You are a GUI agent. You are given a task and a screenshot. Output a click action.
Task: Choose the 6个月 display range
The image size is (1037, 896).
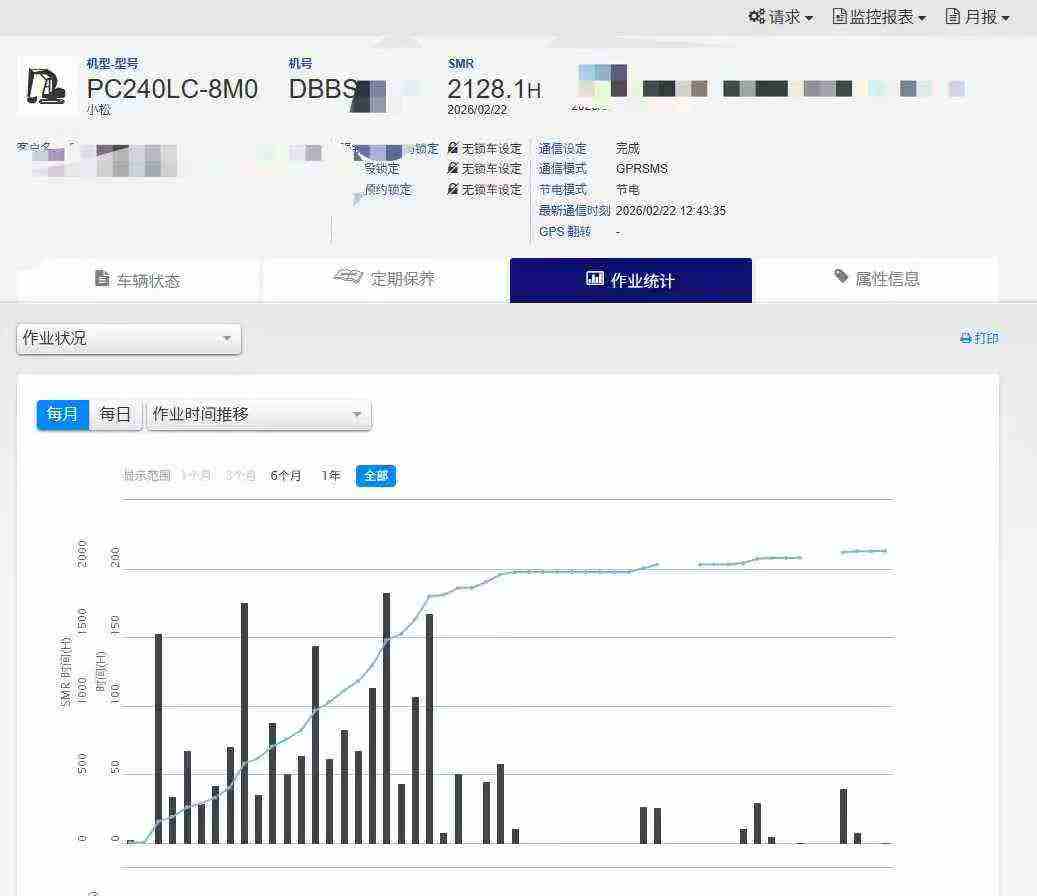click(x=285, y=476)
